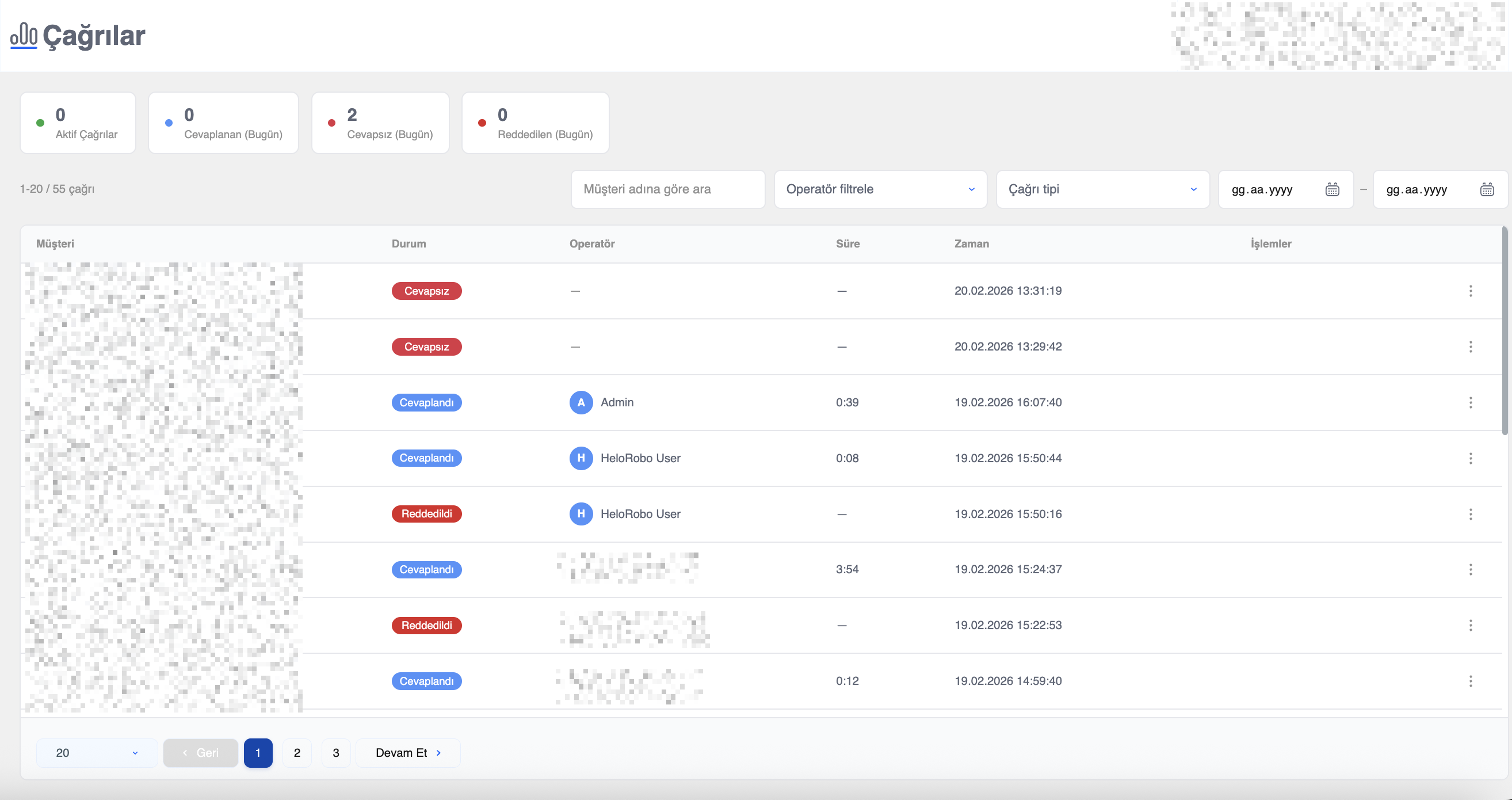
Task: Open three-dot menu for 15:24:37 call
Action: (1471, 569)
